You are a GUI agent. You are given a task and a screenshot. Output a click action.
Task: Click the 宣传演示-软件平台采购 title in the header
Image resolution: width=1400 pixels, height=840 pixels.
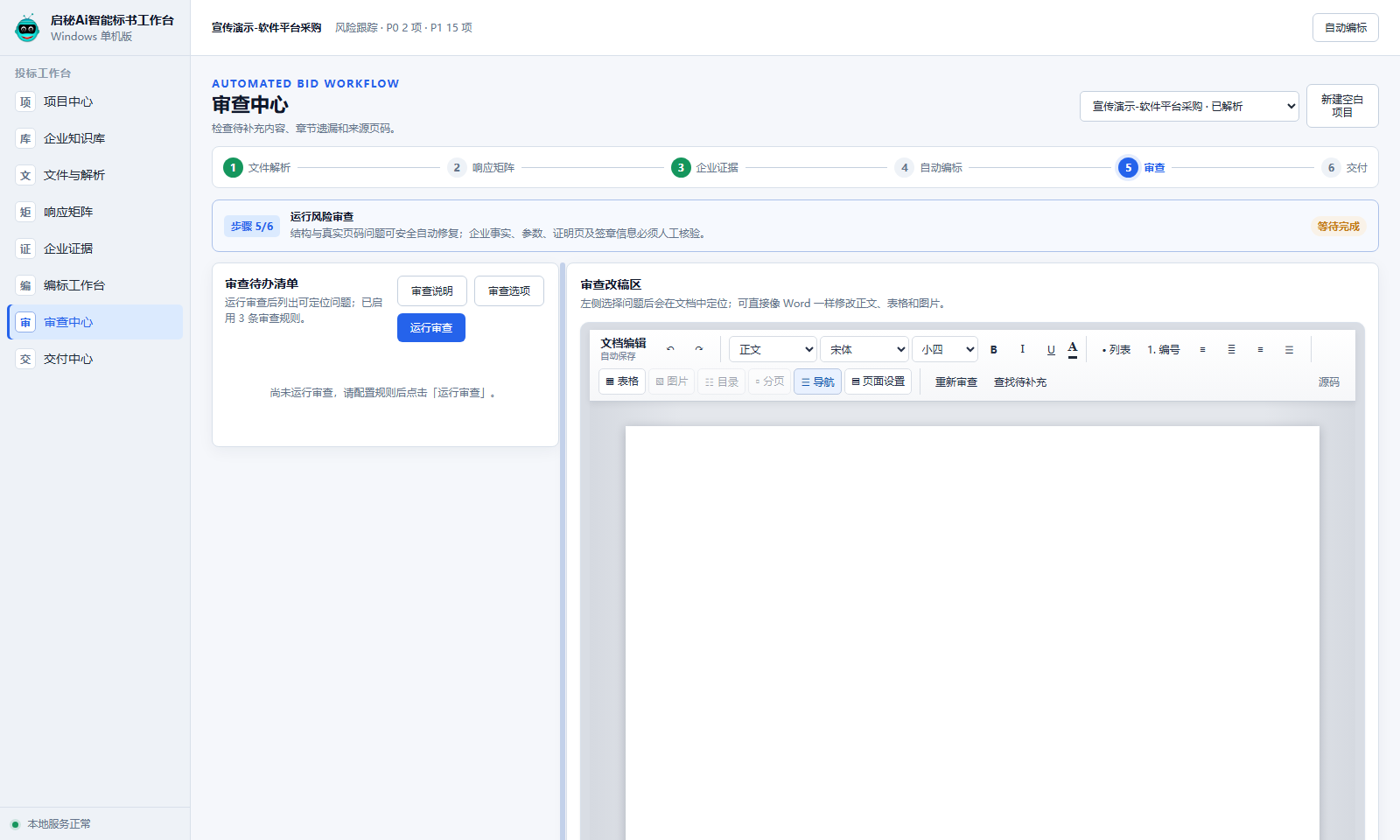[x=267, y=28]
